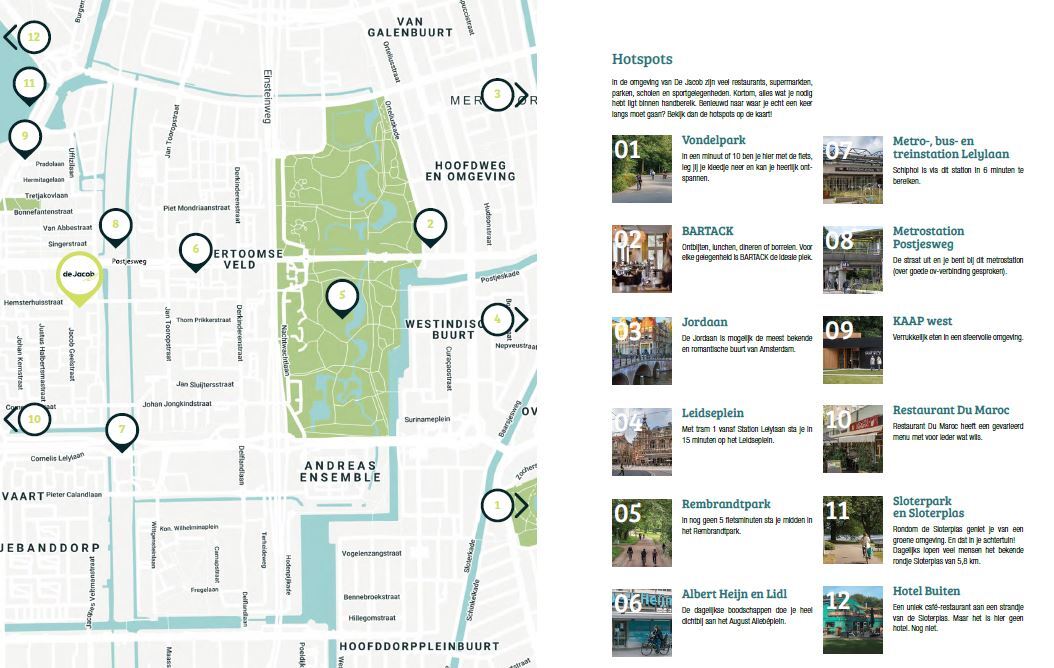Screen dimensions: 1054x668
Task: Click map marker number 5 in Rembrandtpark
Action: [x=342, y=295]
